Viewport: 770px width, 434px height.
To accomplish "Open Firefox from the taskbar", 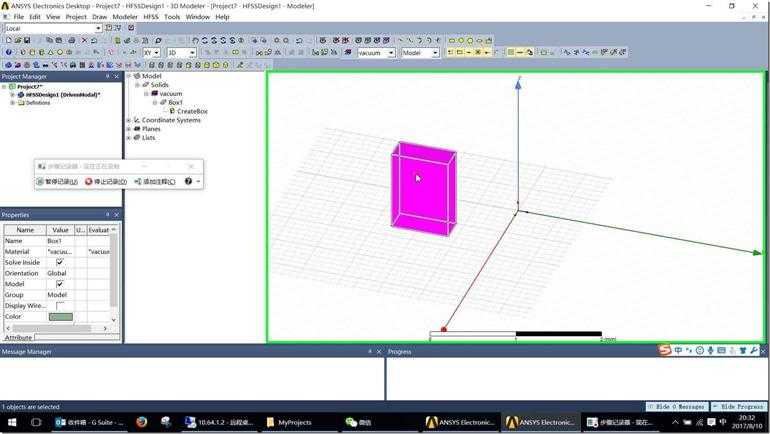I will [141, 422].
